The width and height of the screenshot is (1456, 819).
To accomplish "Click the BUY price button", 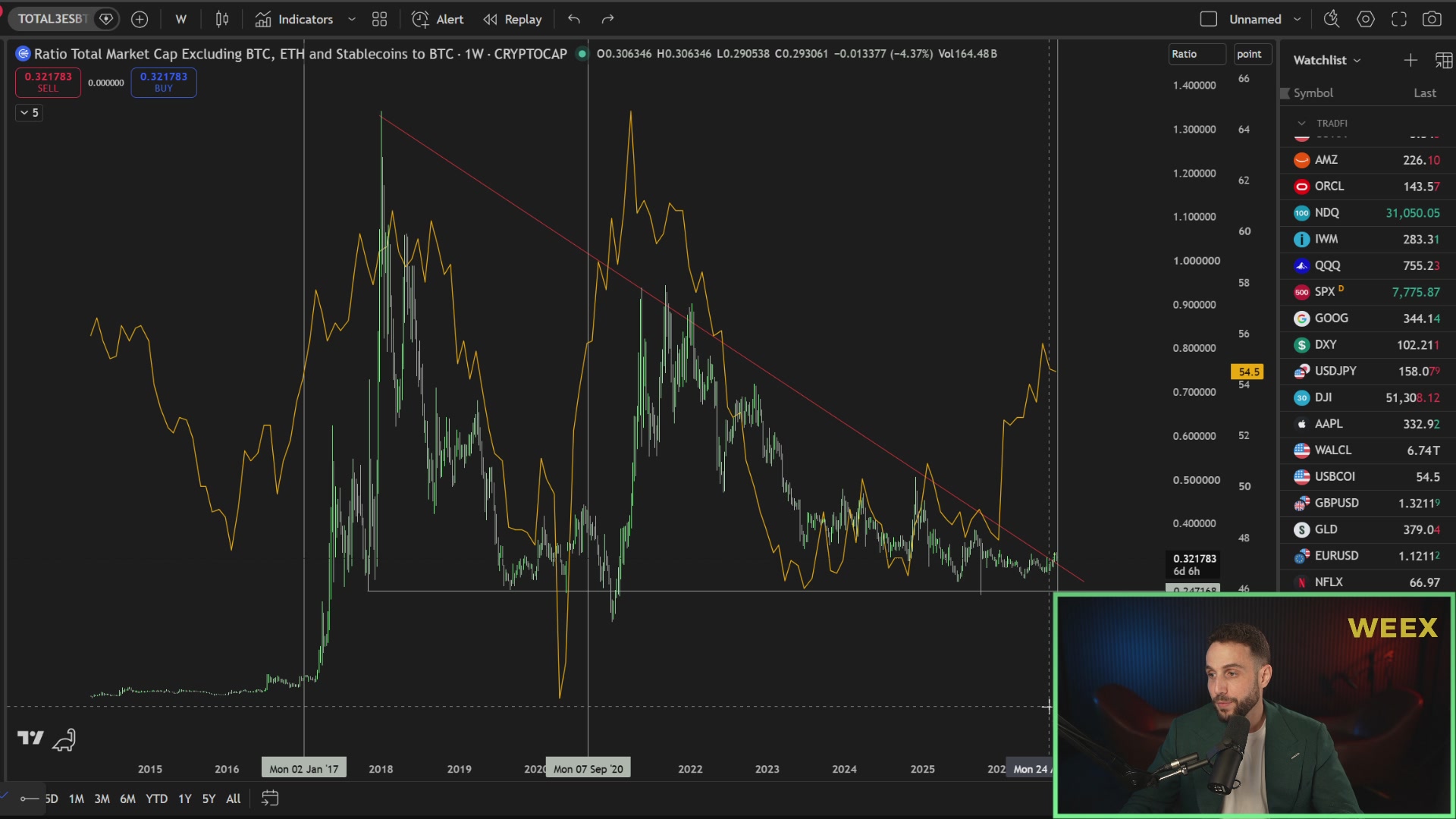I will pos(164,82).
